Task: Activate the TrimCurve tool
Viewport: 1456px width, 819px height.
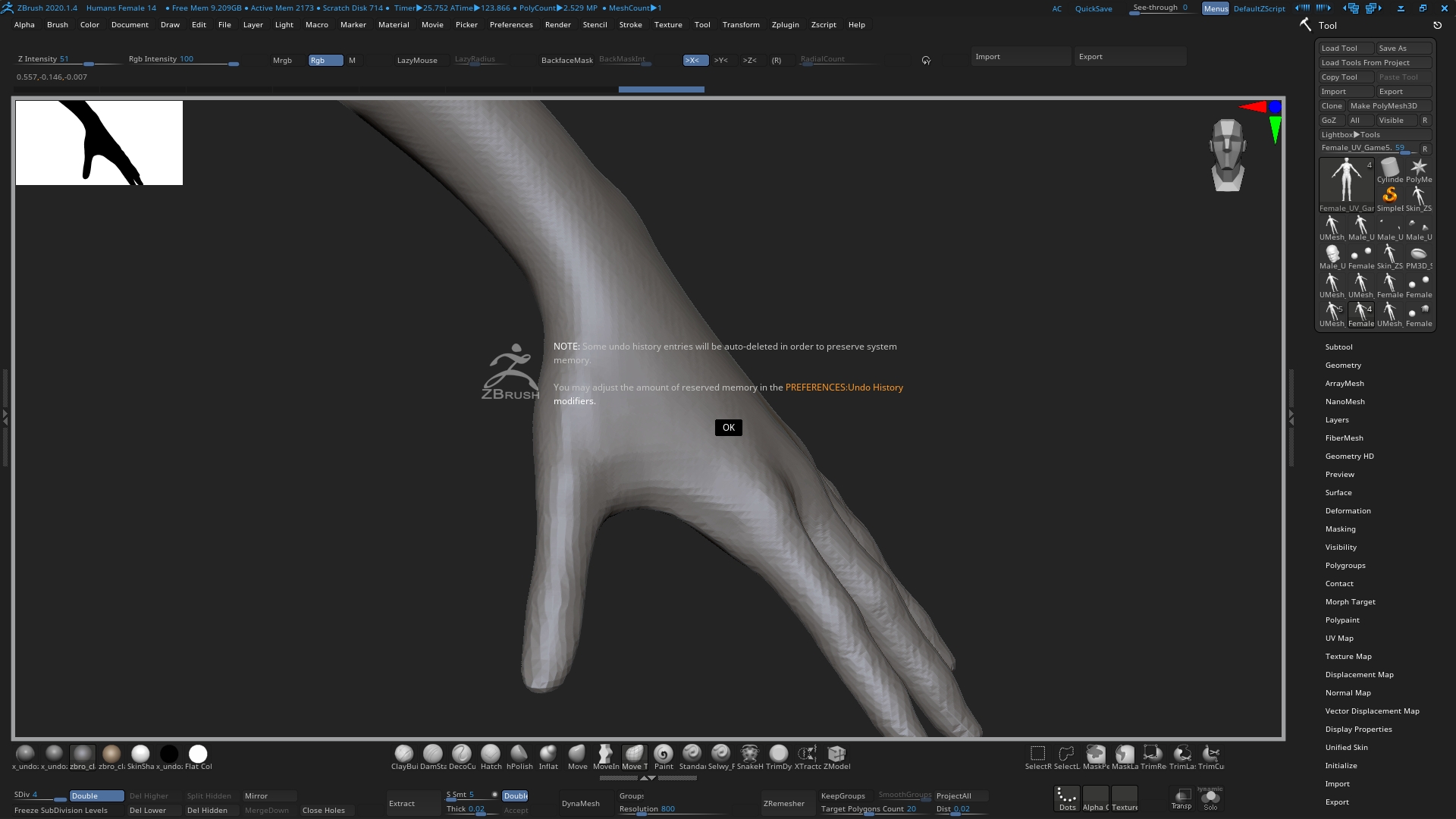Action: point(1211,754)
